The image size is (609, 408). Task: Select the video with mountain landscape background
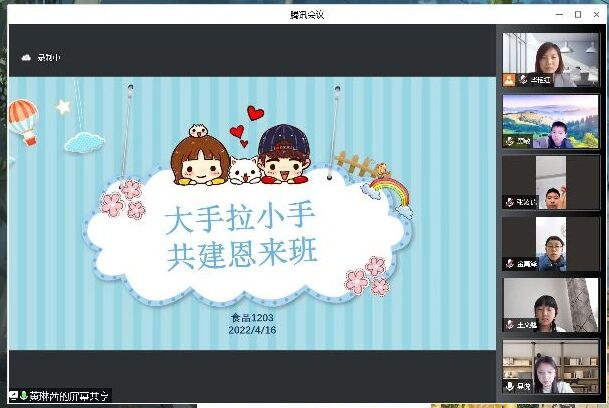[551, 120]
